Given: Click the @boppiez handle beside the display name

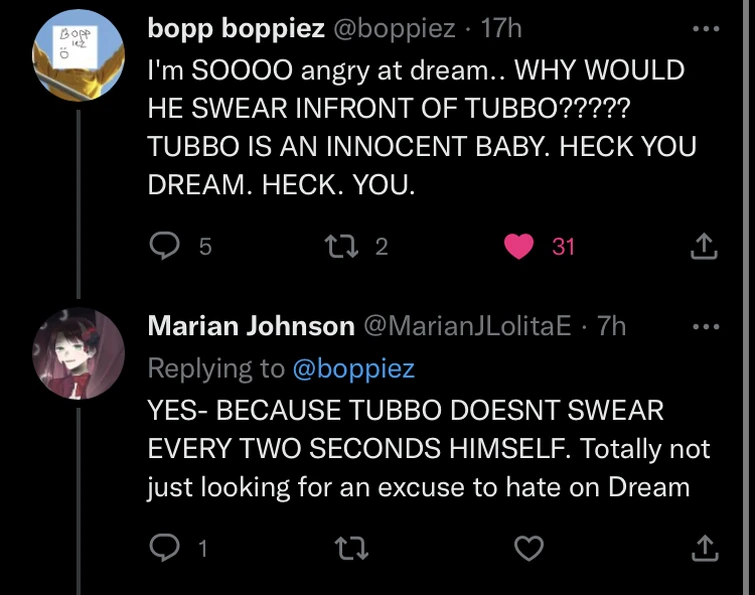Looking at the screenshot, I should pyautogui.click(x=395, y=29).
